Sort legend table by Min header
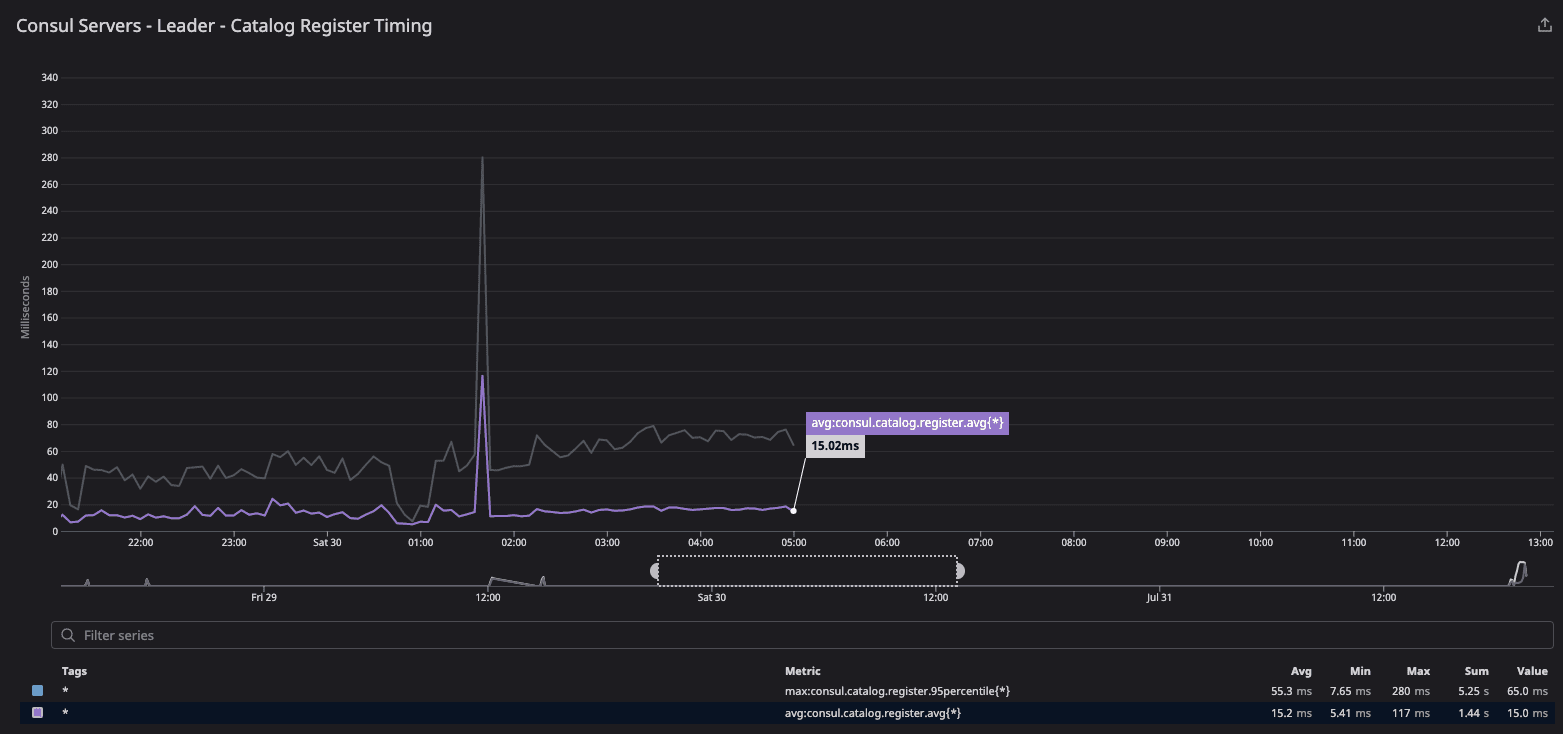Viewport: 1563px width, 734px height. tap(1359, 671)
